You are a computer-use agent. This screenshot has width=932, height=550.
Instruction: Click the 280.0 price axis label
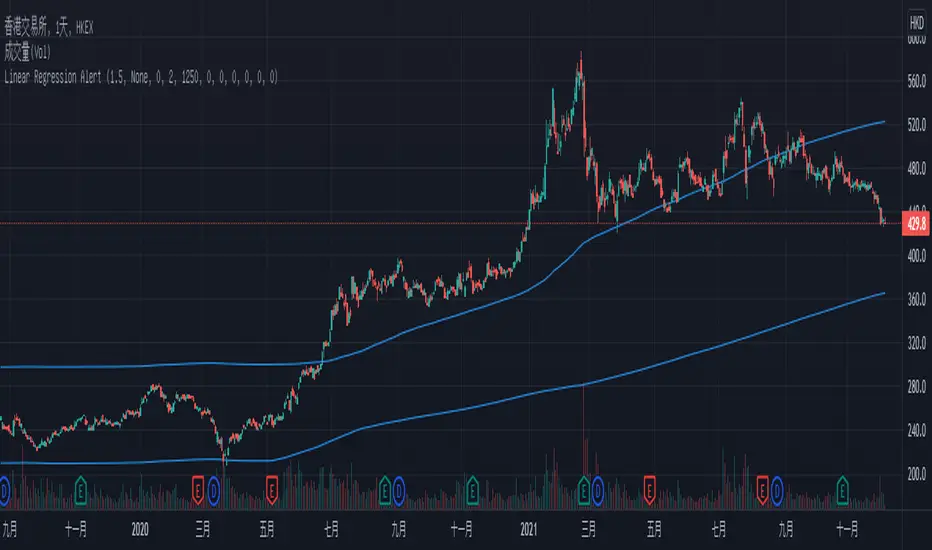[x=916, y=387]
